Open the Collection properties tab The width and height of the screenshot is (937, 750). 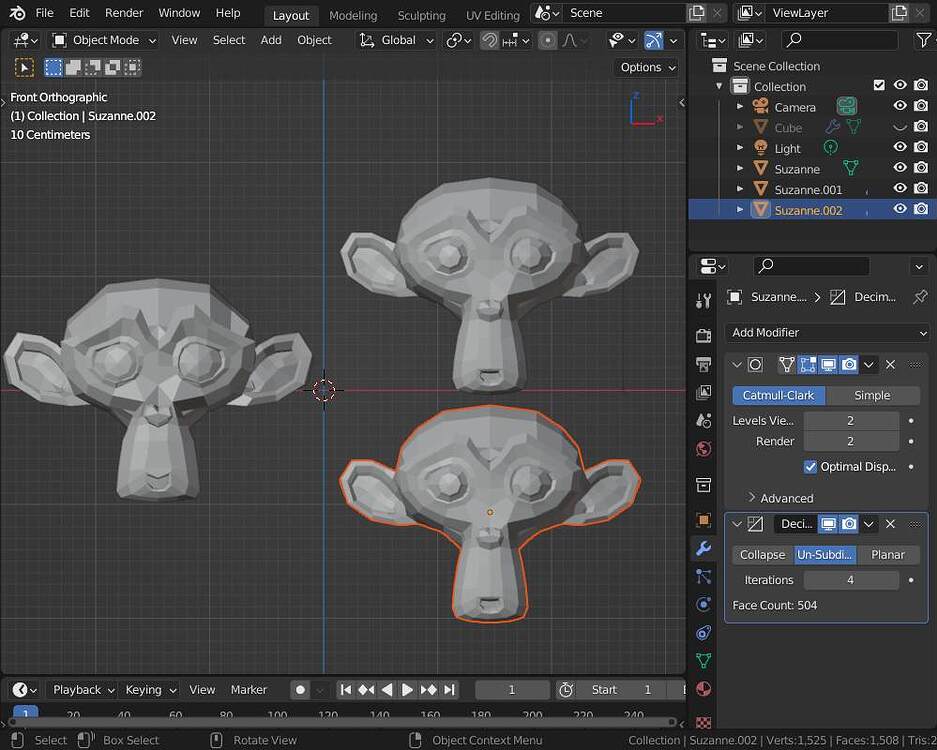(703, 485)
